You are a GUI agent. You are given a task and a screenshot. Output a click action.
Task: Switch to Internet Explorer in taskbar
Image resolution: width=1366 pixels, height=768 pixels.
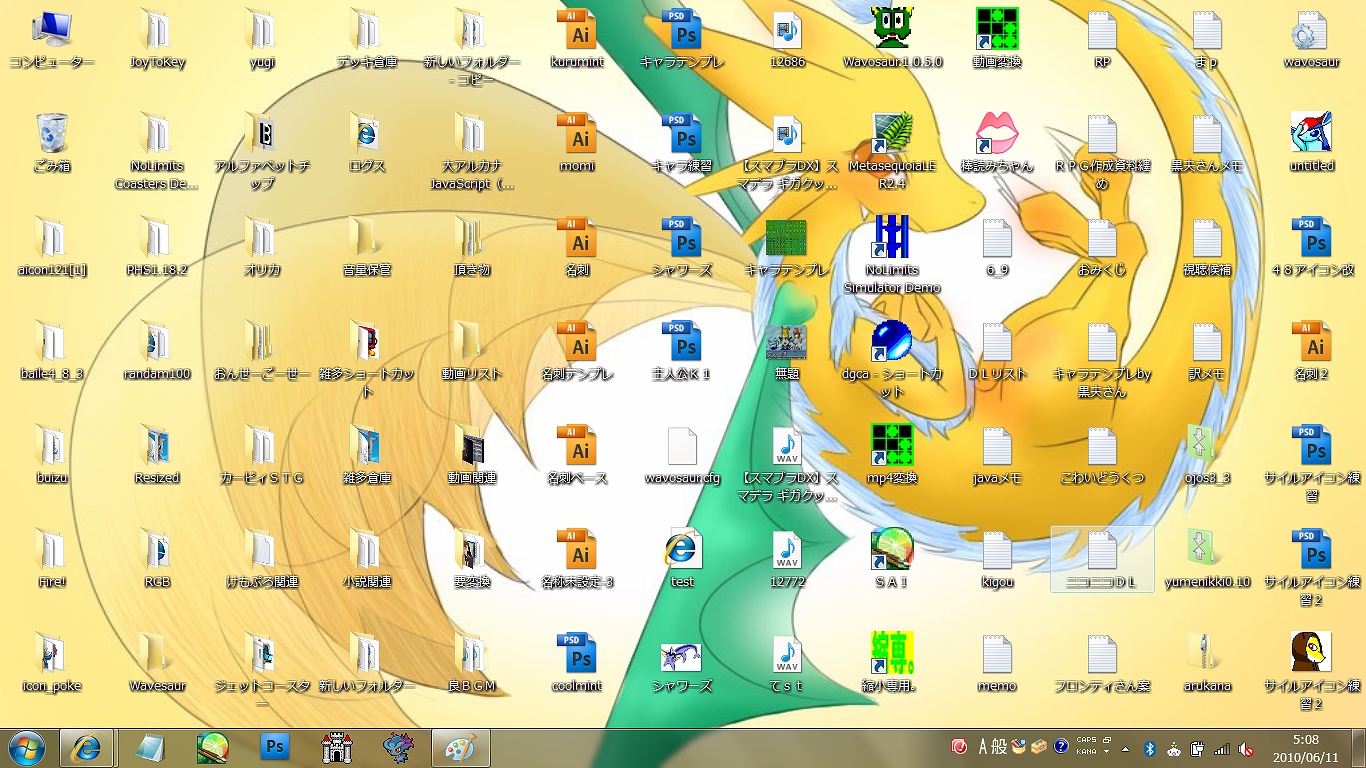click(x=86, y=747)
